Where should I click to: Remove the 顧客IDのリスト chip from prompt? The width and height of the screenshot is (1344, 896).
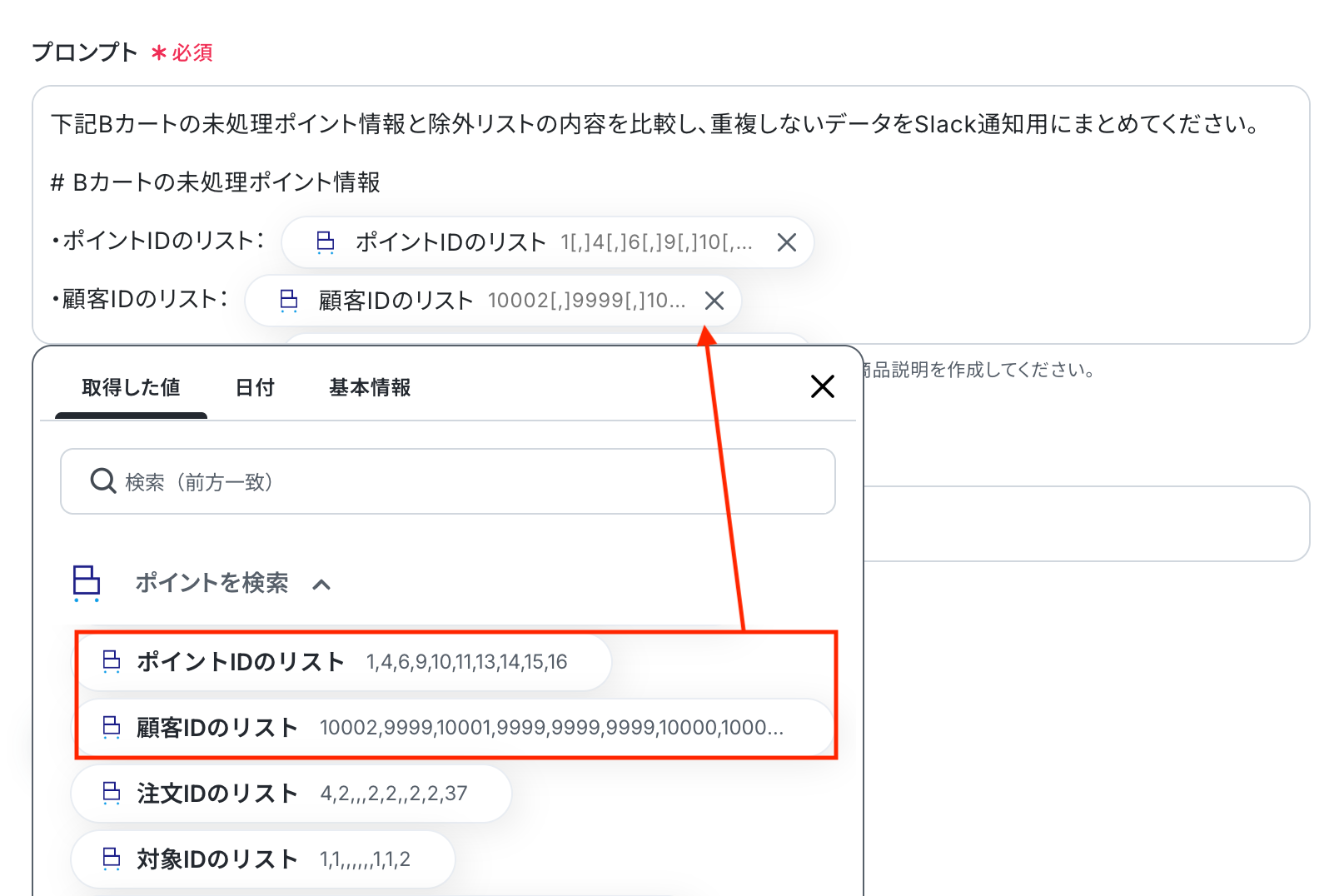click(714, 301)
